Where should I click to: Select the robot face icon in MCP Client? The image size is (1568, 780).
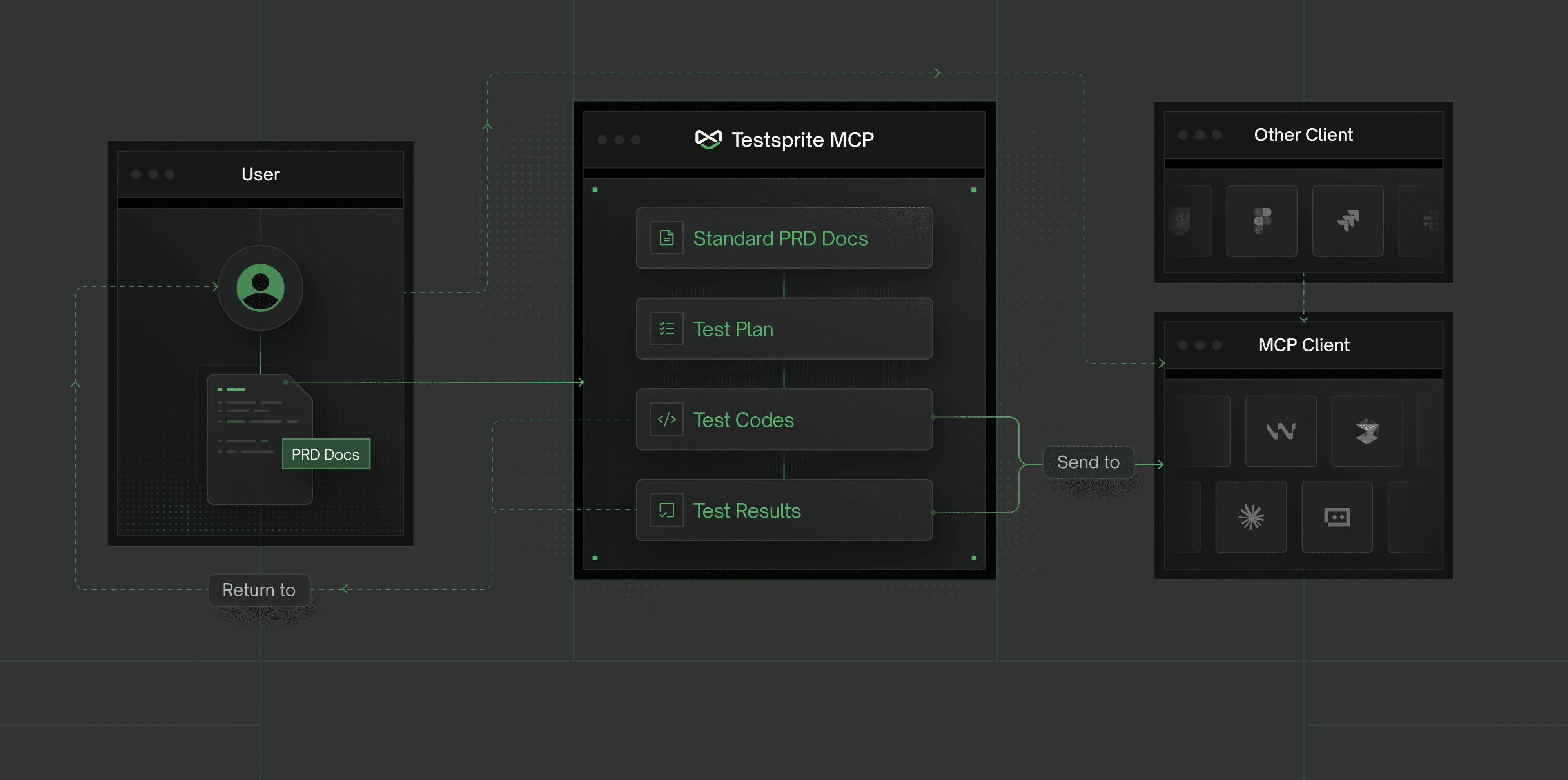coord(1337,517)
